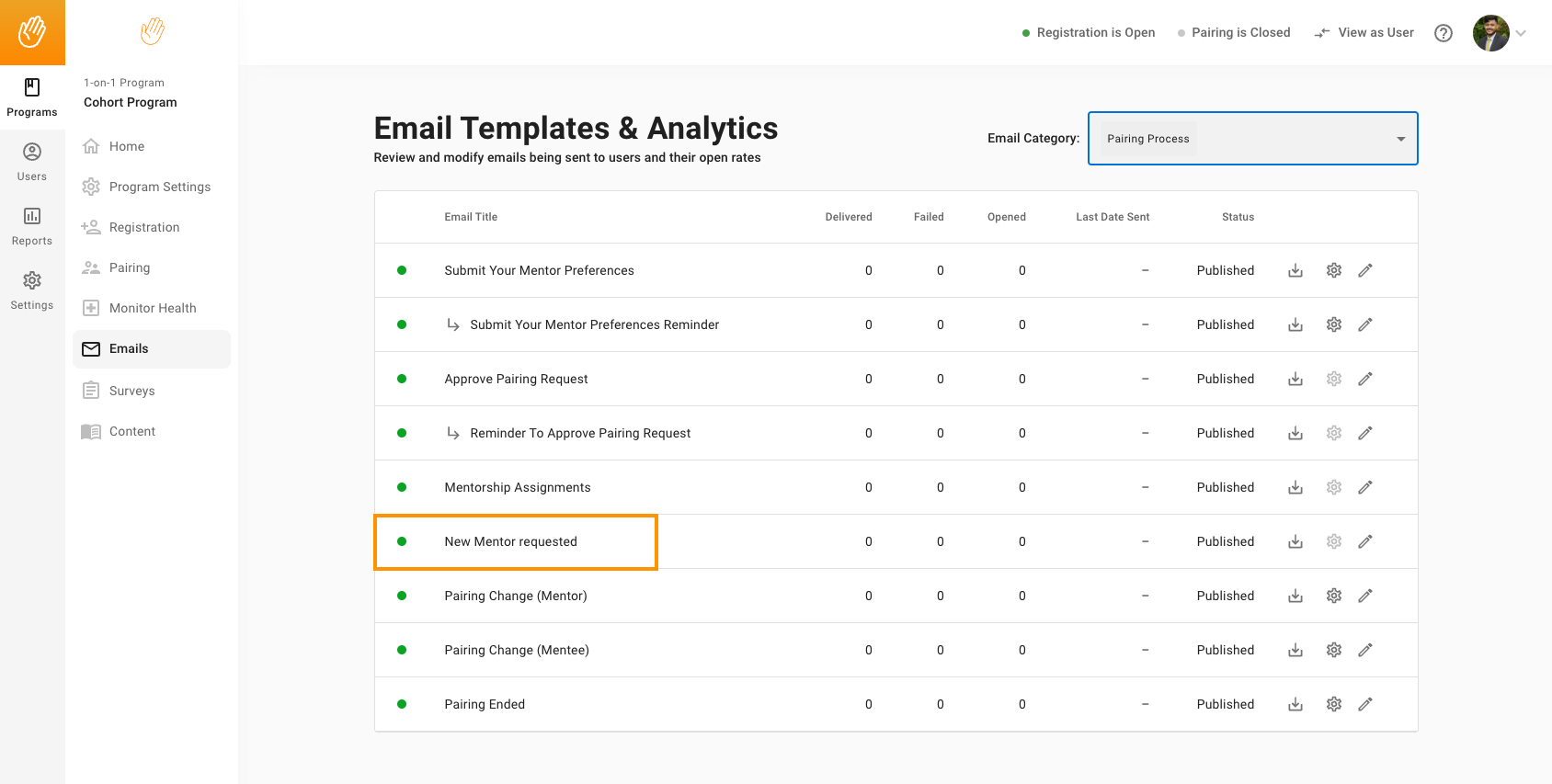This screenshot has width=1552, height=784.
Task: Open the user profile menu chevron
Action: click(x=1521, y=33)
